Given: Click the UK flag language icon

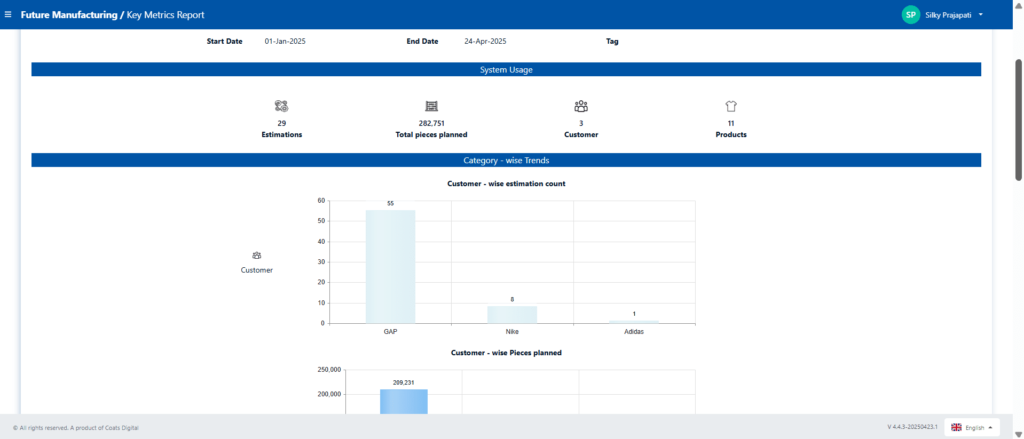Looking at the screenshot, I should [956, 427].
